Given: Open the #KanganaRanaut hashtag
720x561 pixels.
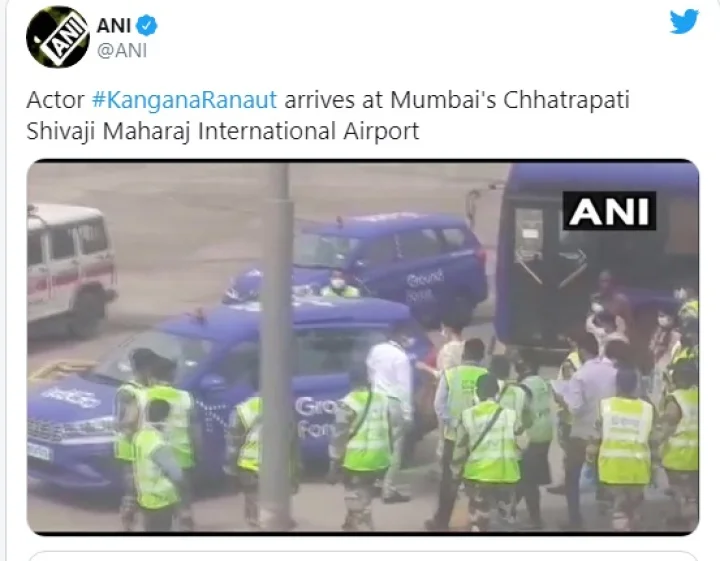Looking at the screenshot, I should click(x=185, y=100).
